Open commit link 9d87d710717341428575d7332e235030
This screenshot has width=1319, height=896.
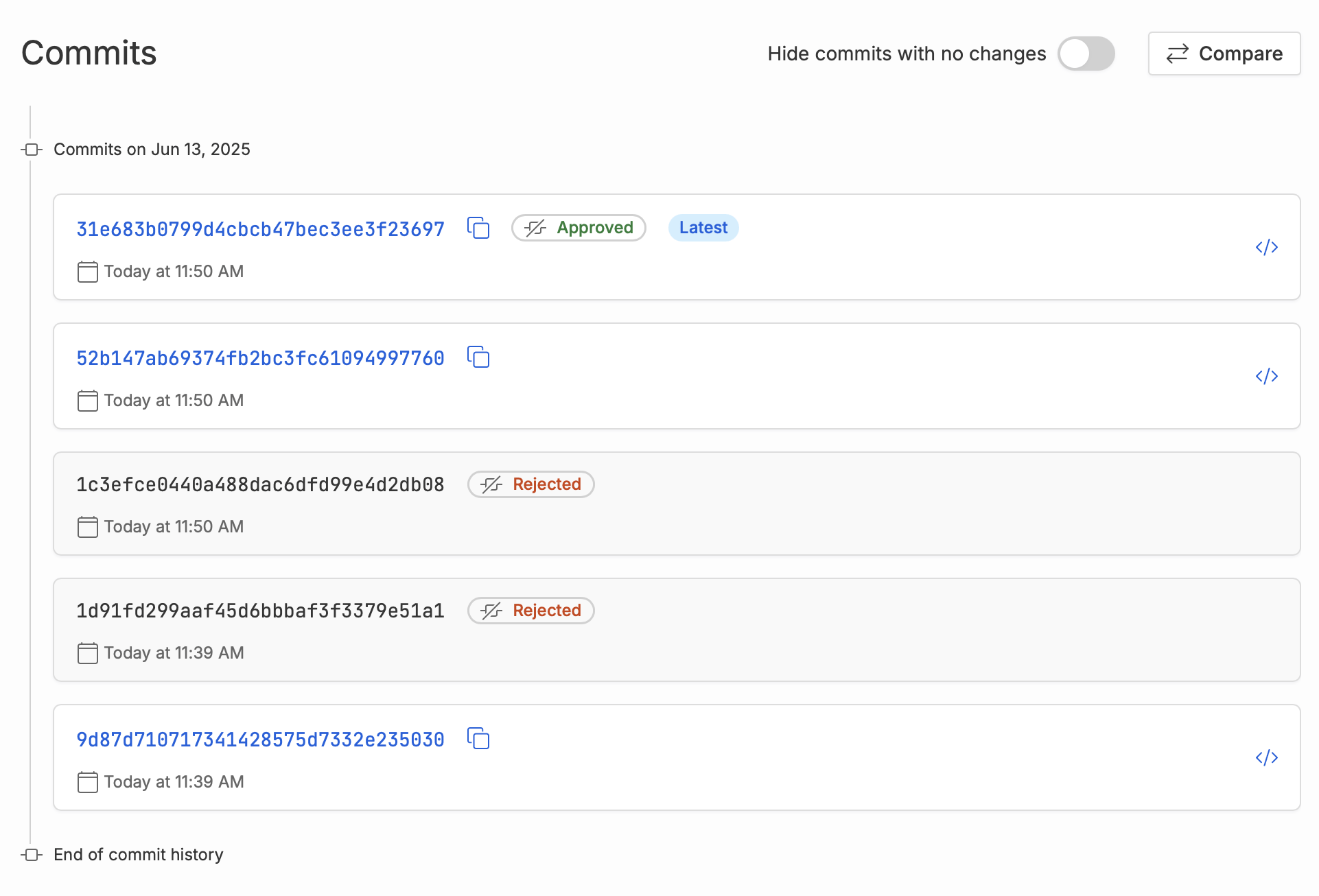(260, 740)
